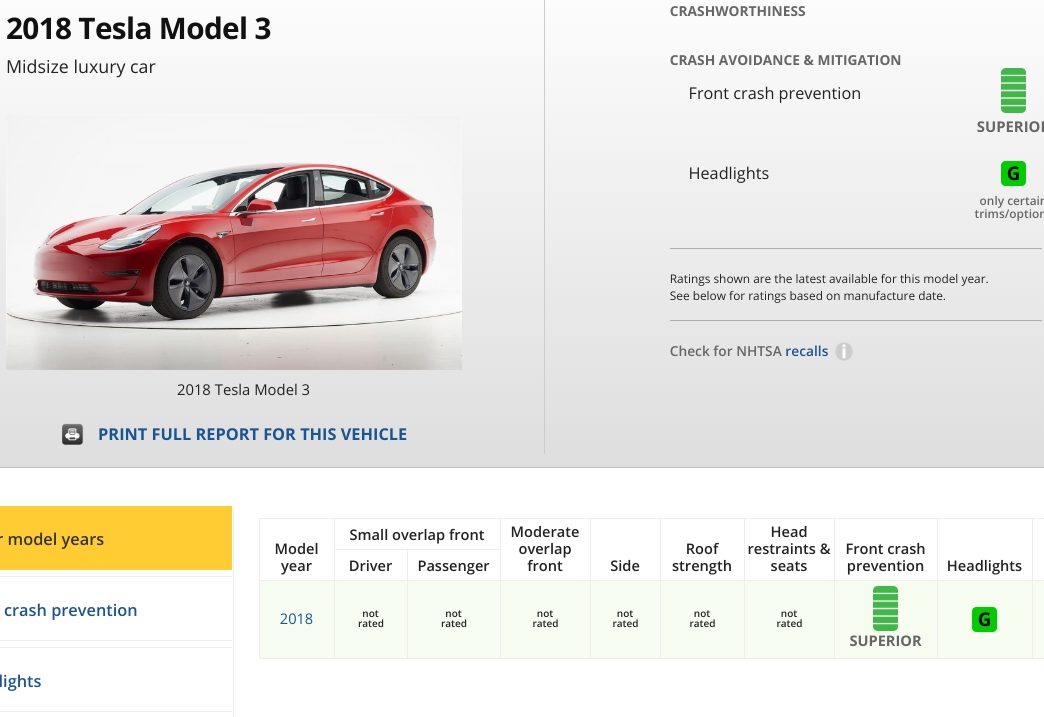Open the NHTSA recalls info icon
This screenshot has width=1044, height=717.
[844, 352]
